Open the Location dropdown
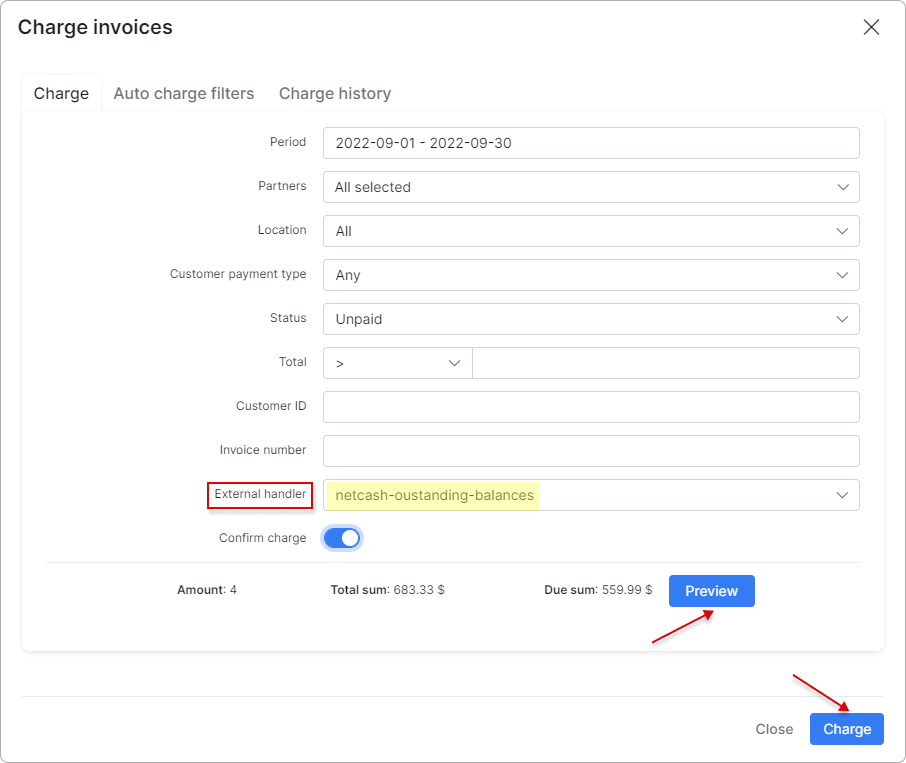 pos(590,231)
